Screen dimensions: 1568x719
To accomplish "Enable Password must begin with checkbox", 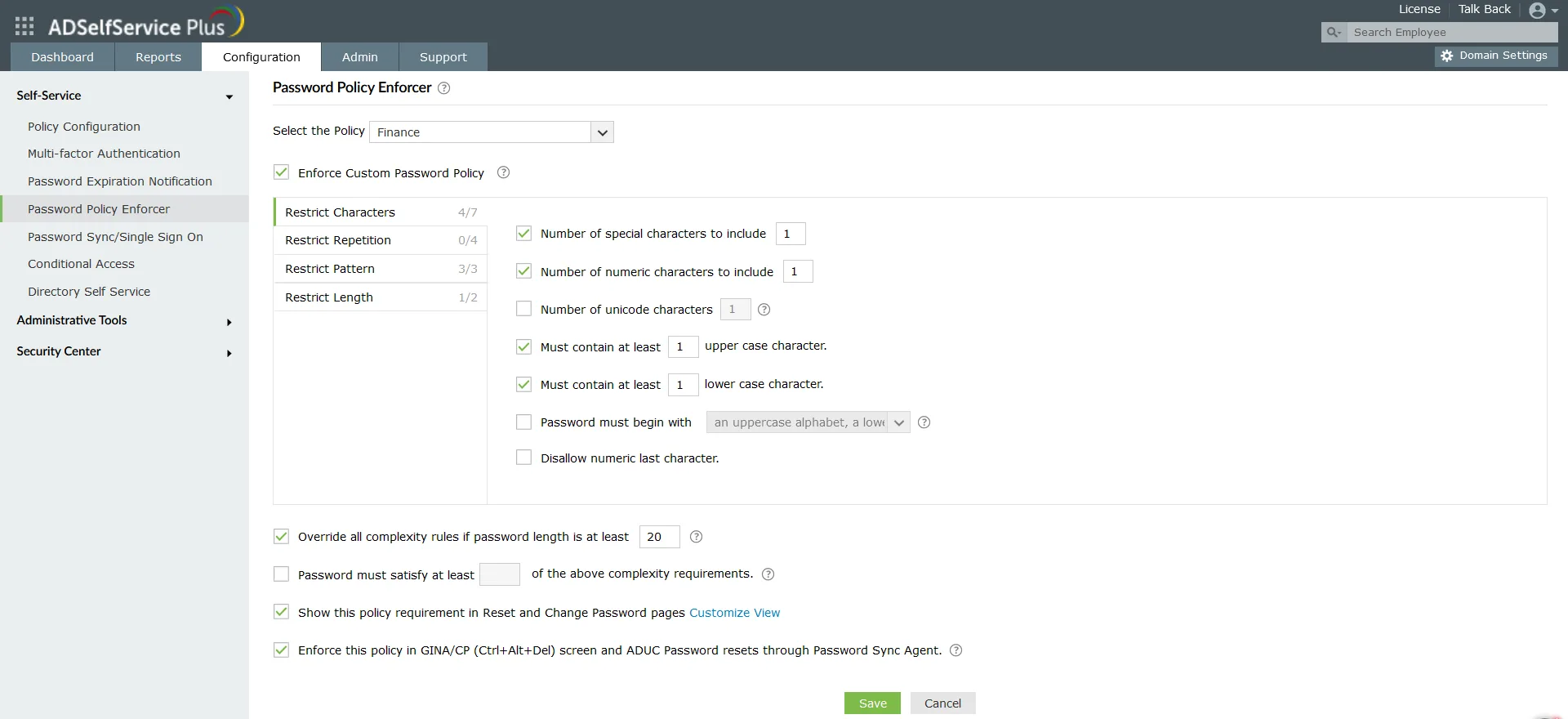I will [524, 422].
